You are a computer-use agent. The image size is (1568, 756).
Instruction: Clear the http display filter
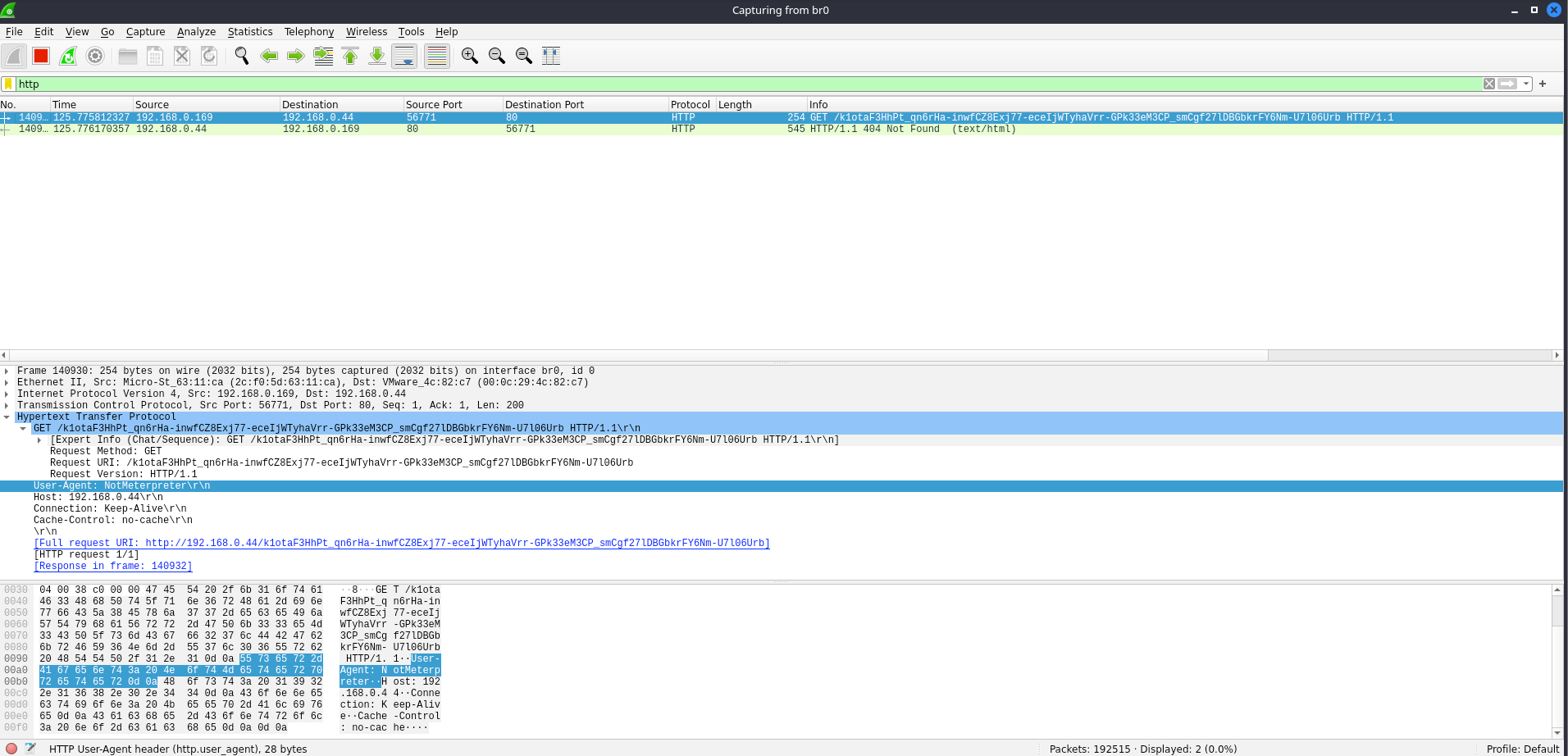(1489, 84)
